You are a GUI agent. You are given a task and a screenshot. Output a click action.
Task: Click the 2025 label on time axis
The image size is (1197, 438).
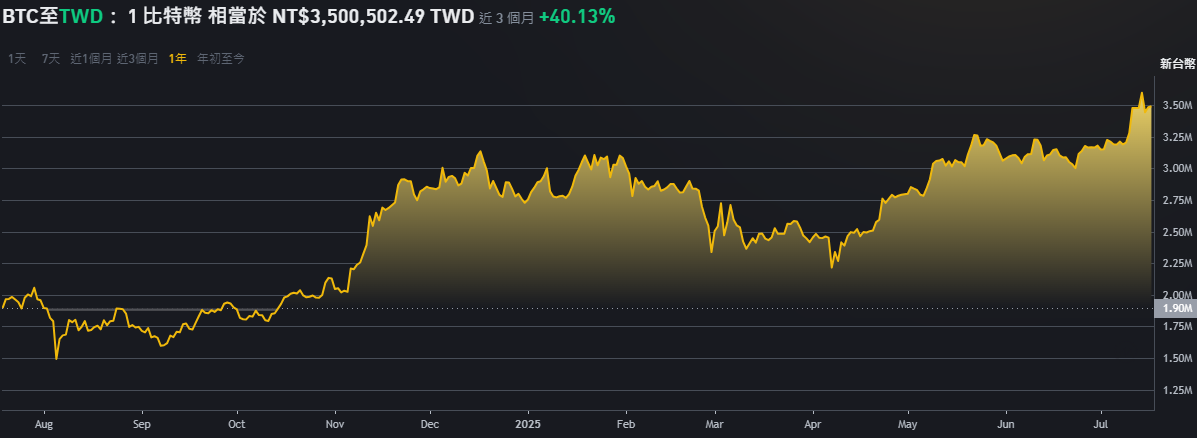528,424
